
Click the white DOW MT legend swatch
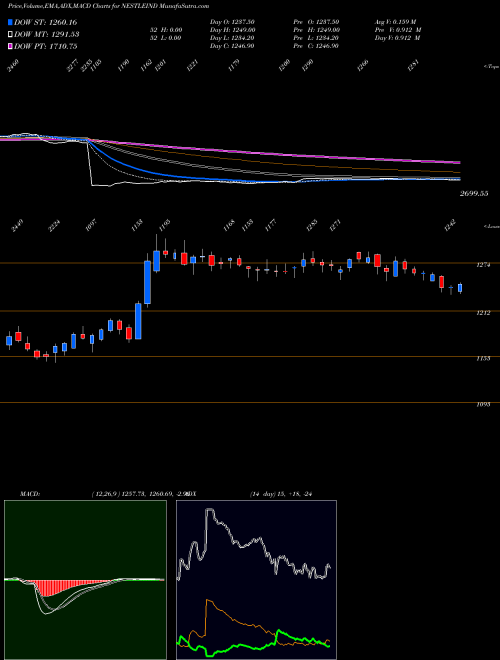(x=10, y=34)
